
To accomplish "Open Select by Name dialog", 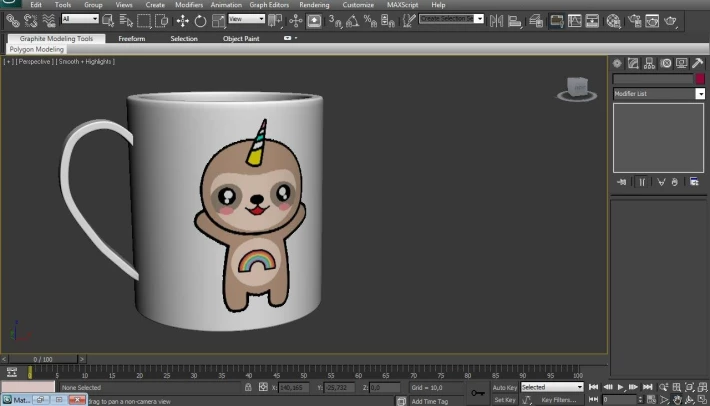I will click(125, 21).
